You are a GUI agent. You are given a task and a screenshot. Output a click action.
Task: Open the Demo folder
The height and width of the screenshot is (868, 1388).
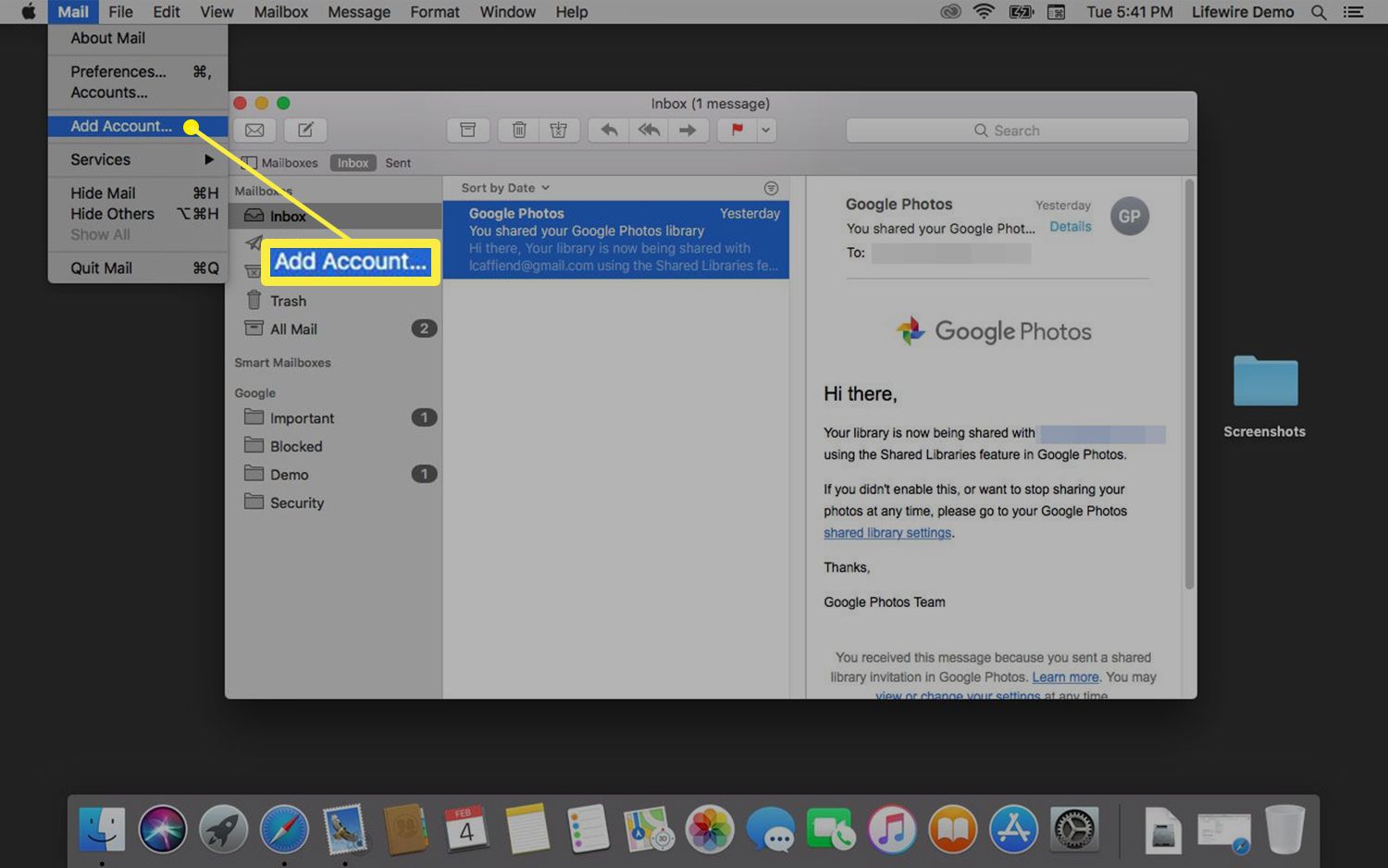335,474
